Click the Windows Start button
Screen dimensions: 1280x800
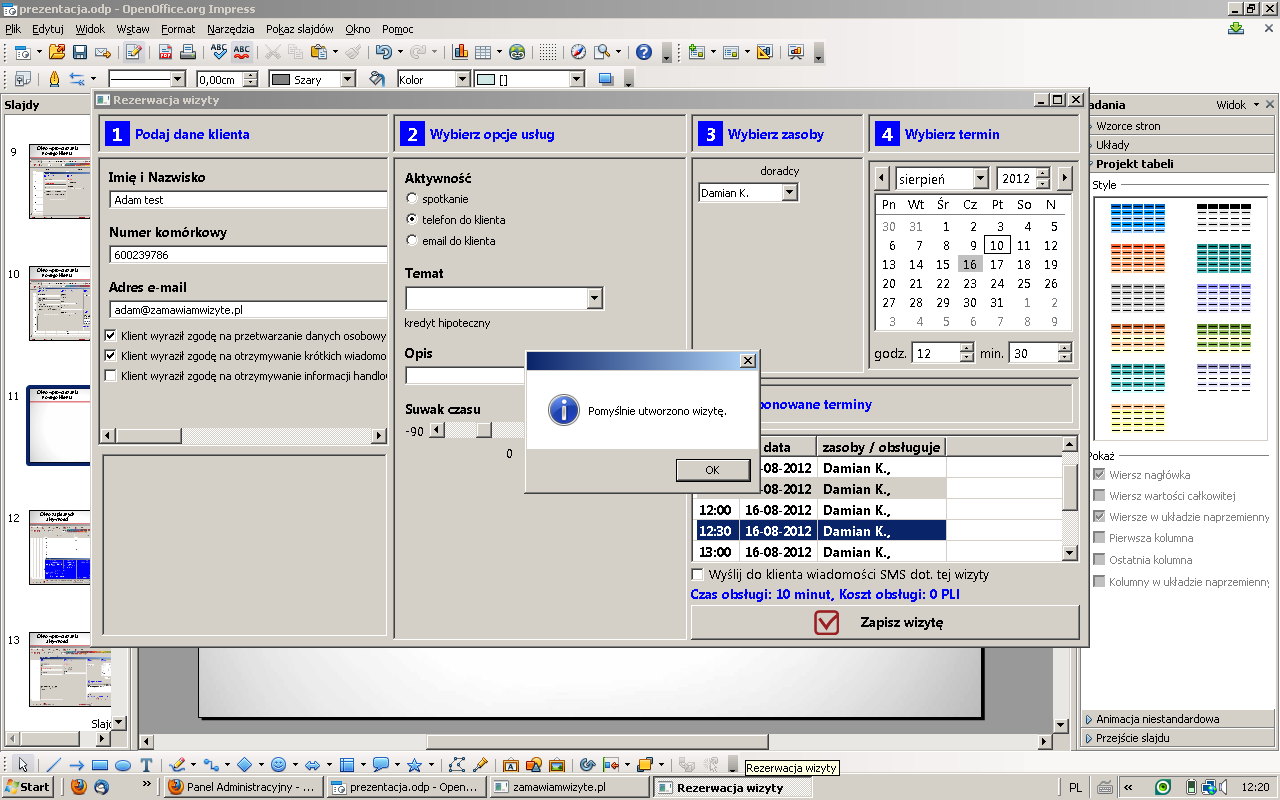click(x=27, y=787)
